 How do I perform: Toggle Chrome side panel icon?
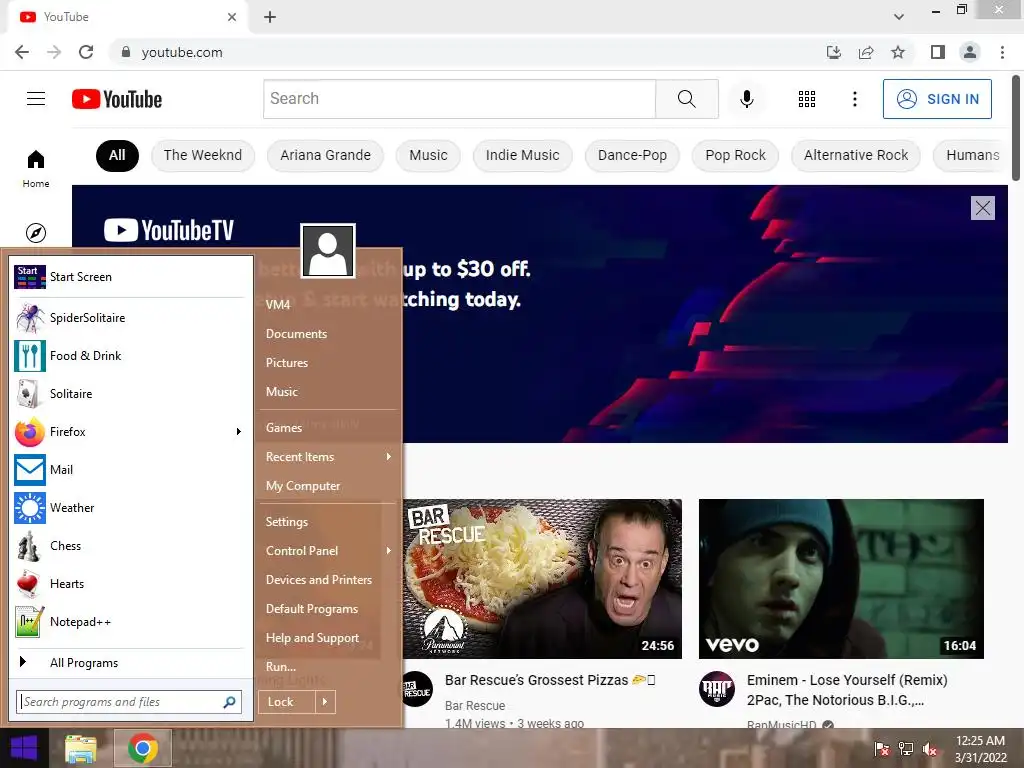[x=937, y=52]
